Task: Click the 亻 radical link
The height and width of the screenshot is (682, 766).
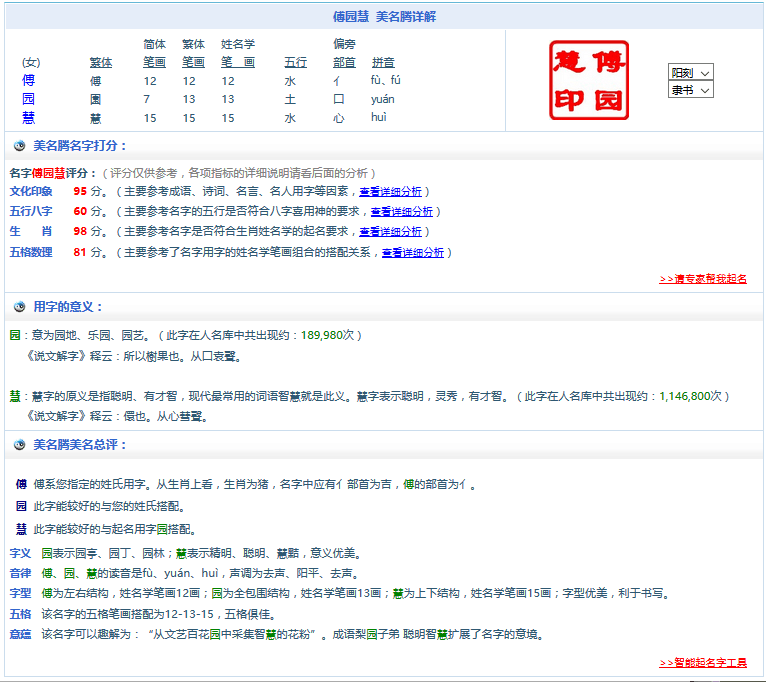Action: [338, 81]
